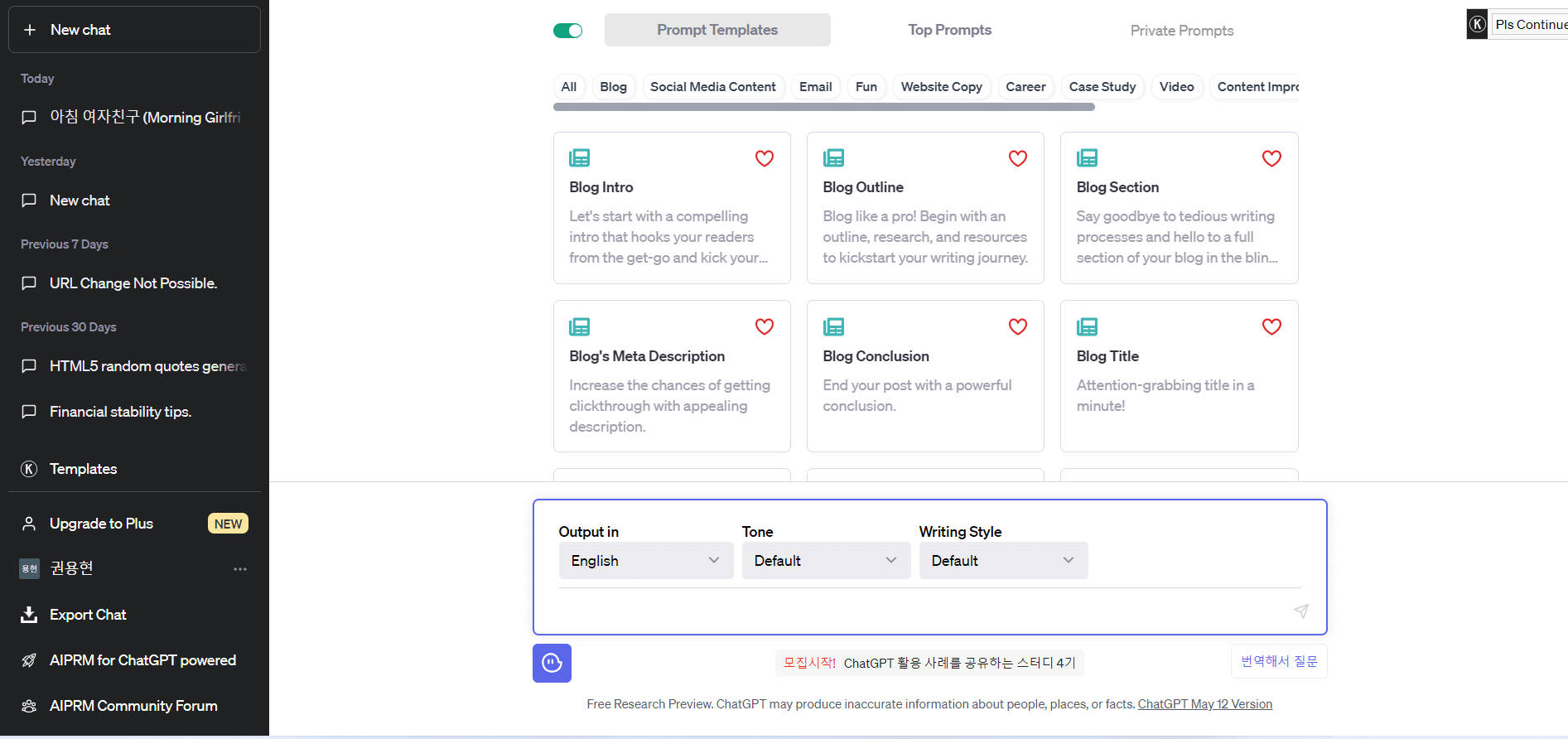This screenshot has width=1568, height=739.
Task: Click the send message paper plane icon
Action: [1301, 611]
